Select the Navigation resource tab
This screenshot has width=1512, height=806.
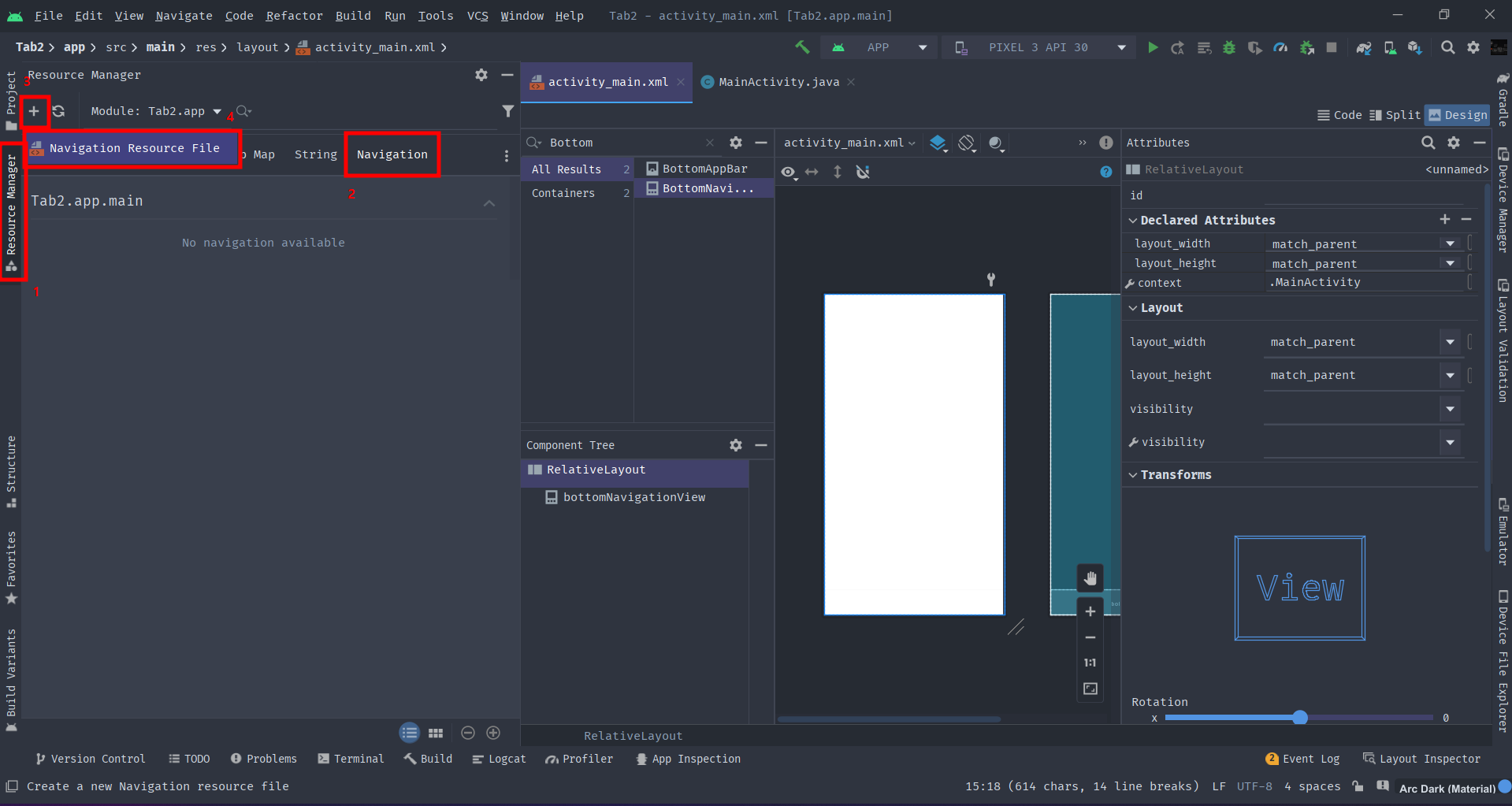(x=392, y=154)
